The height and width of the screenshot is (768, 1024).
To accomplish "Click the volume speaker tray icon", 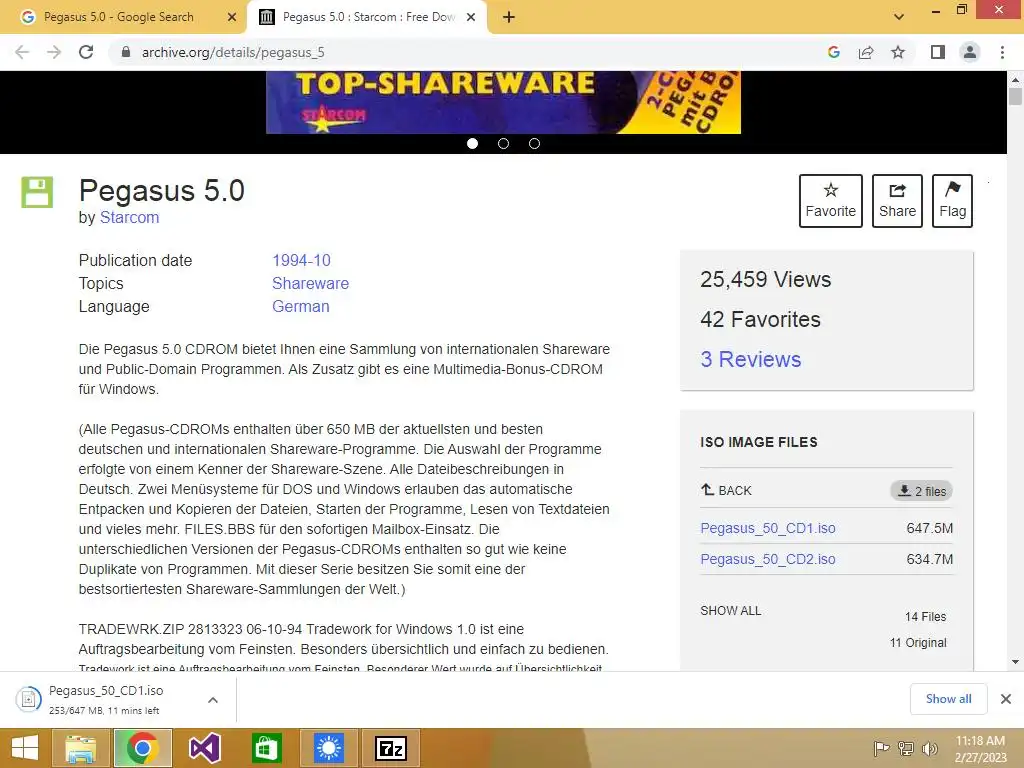I will click(929, 748).
